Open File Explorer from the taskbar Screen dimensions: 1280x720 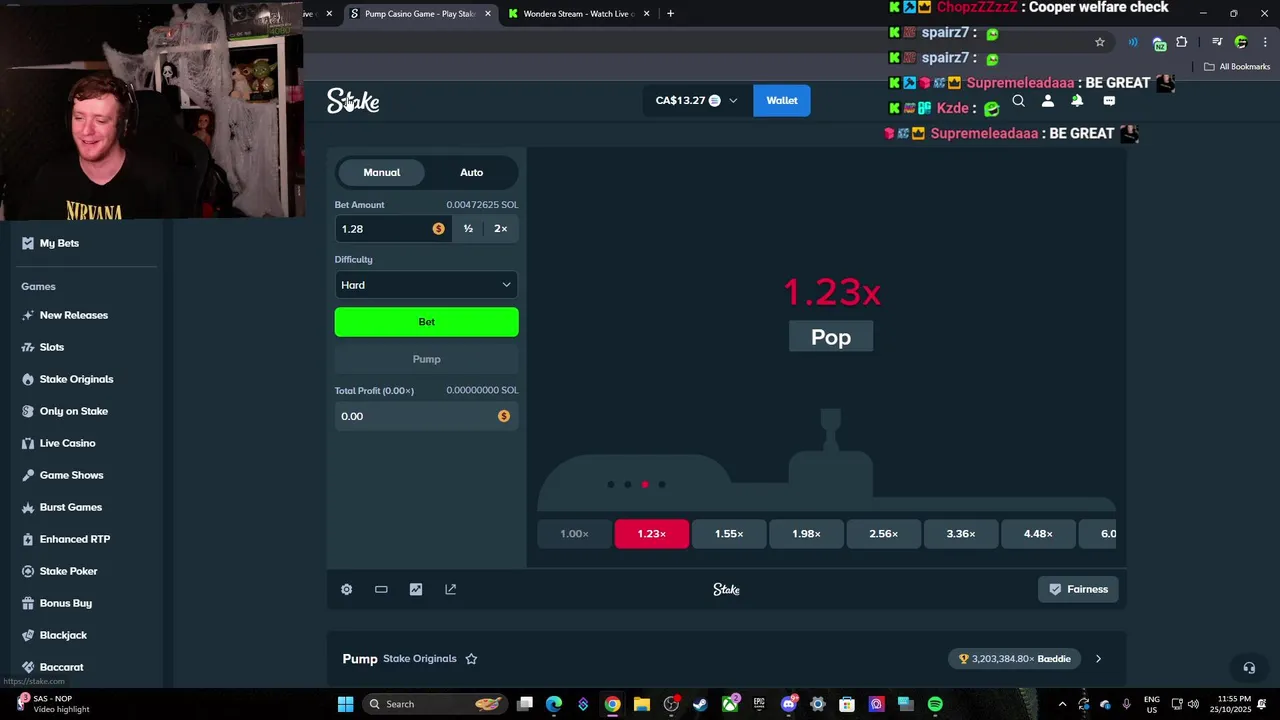pyautogui.click(x=642, y=704)
